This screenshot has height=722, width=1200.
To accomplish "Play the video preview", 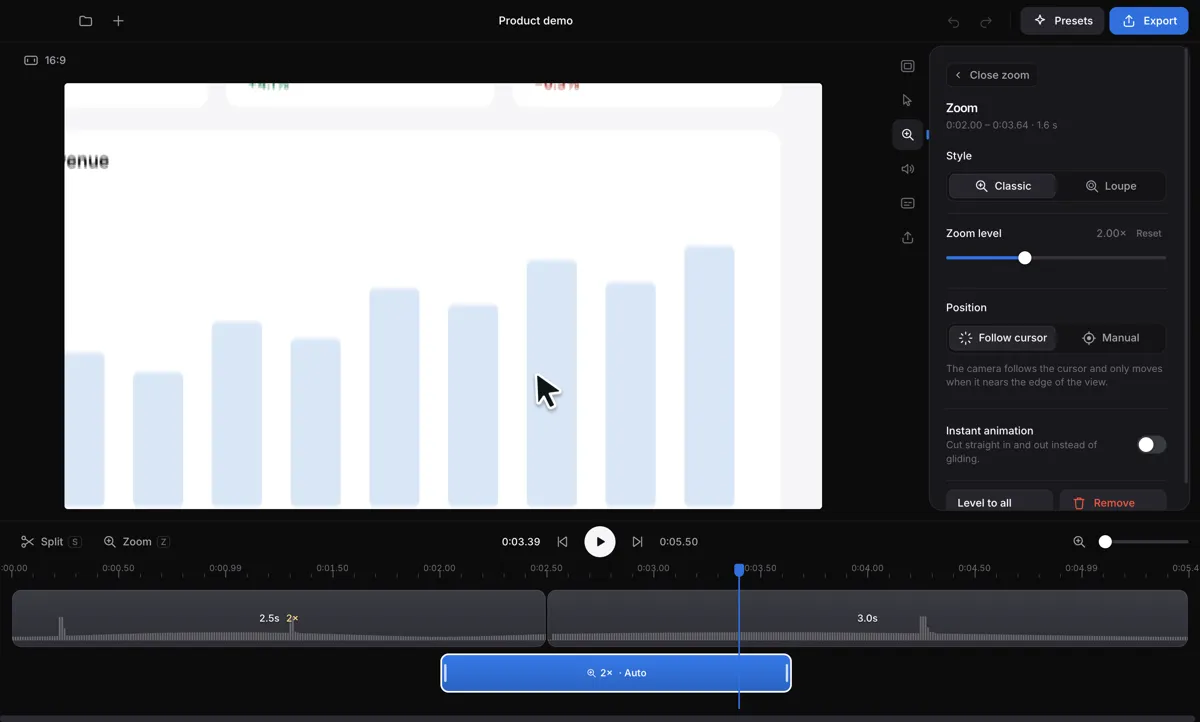I will 600,542.
